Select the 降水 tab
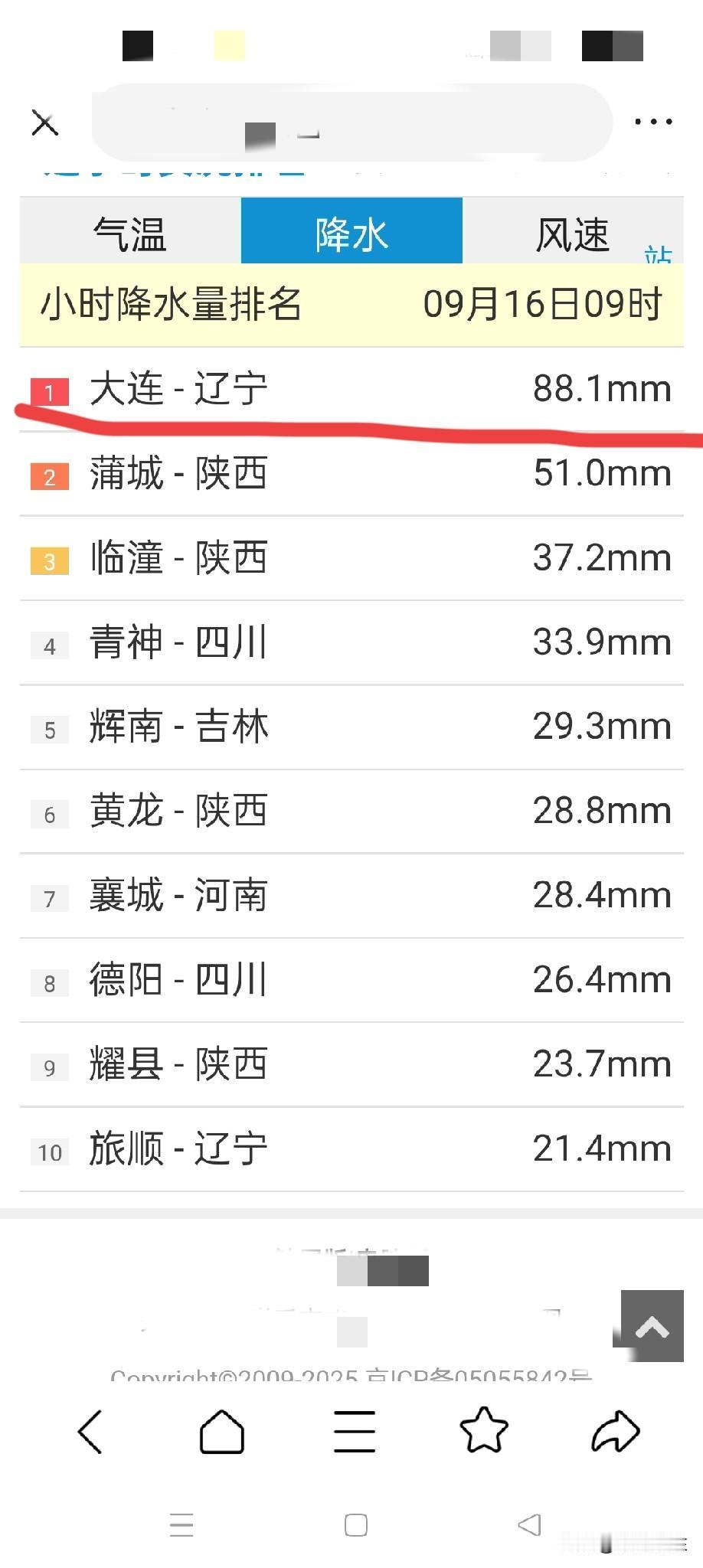703x1568 pixels. (x=351, y=231)
